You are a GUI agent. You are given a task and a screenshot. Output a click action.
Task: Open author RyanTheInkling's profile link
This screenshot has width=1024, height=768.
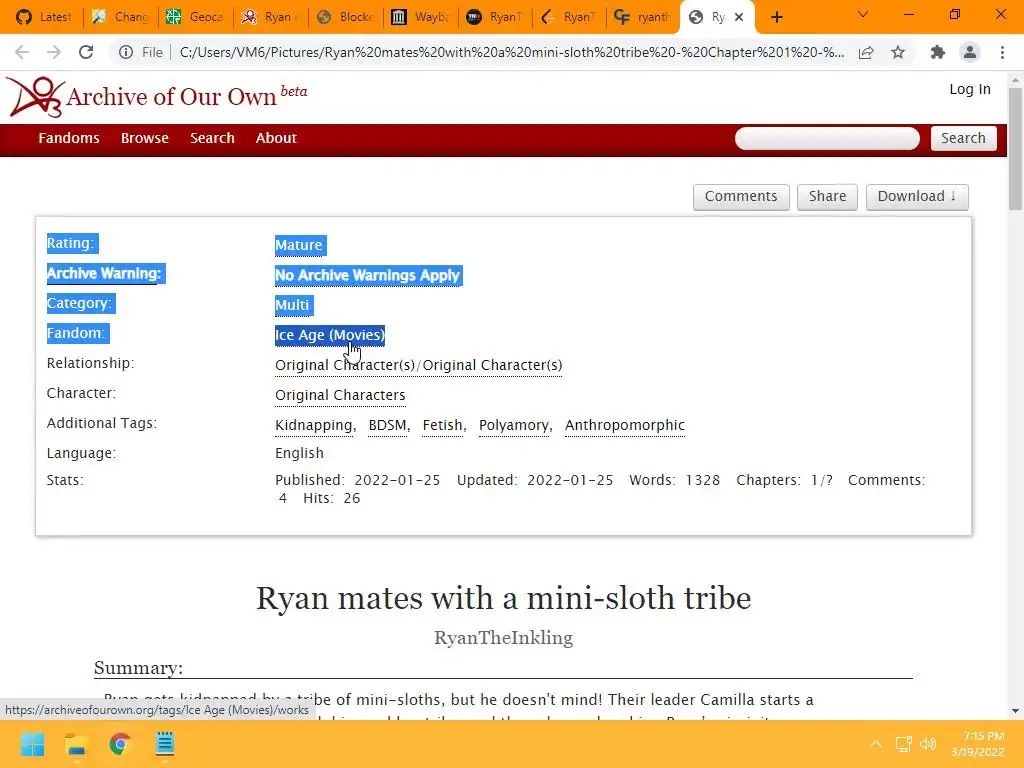504,637
